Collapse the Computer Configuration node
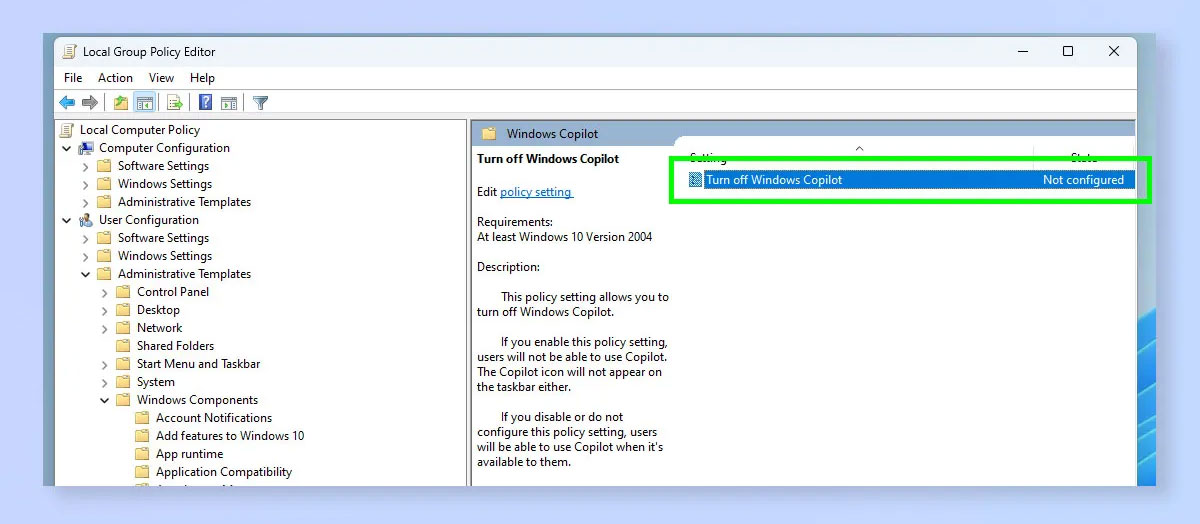The height and width of the screenshot is (524, 1200). 67,148
